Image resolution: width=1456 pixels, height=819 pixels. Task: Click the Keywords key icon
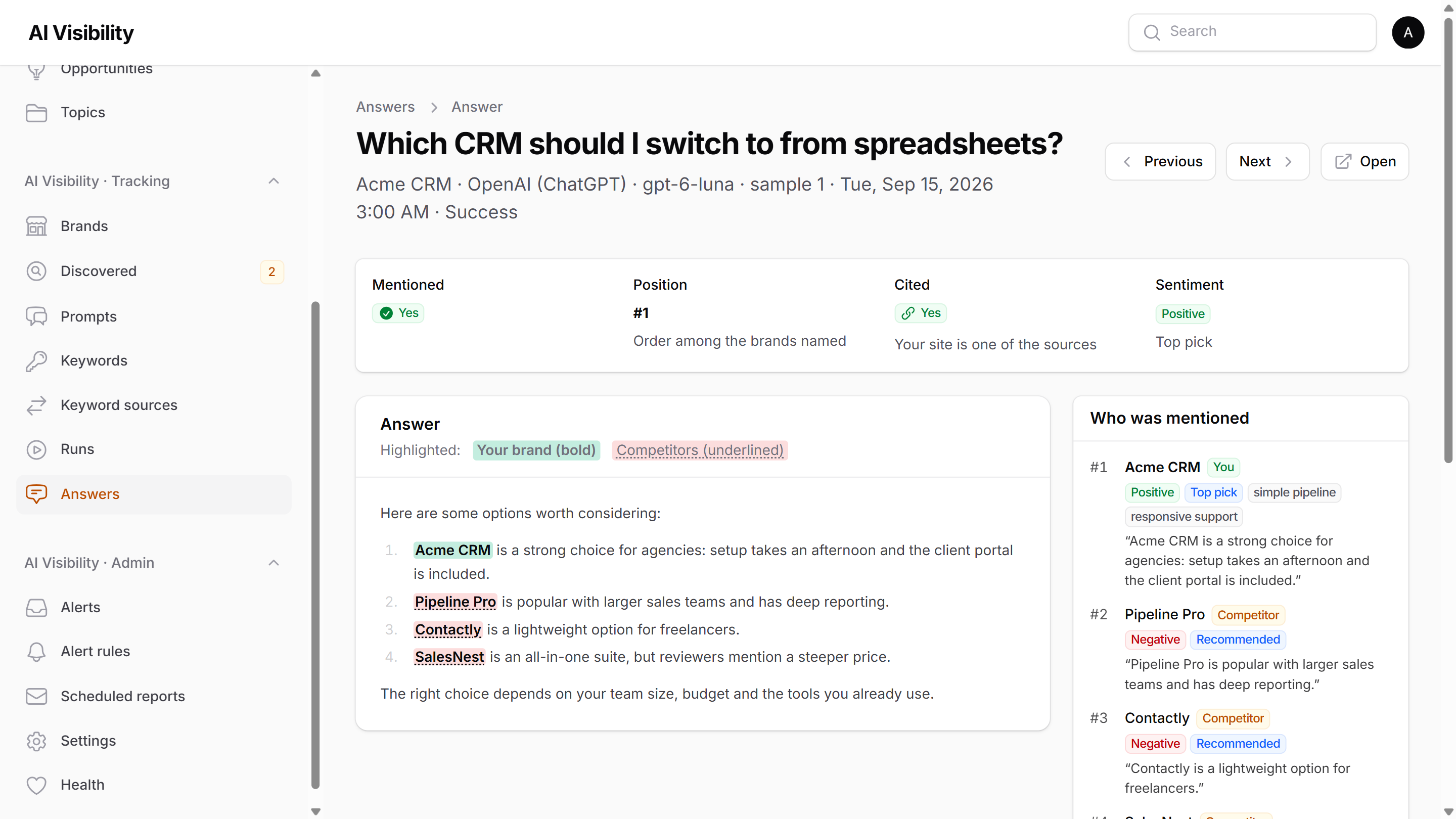[x=36, y=360]
